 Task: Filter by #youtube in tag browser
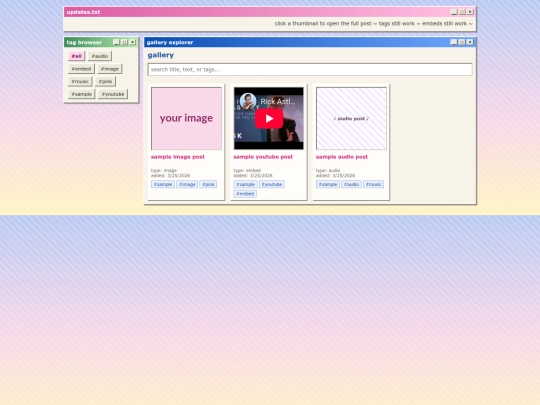click(113, 94)
